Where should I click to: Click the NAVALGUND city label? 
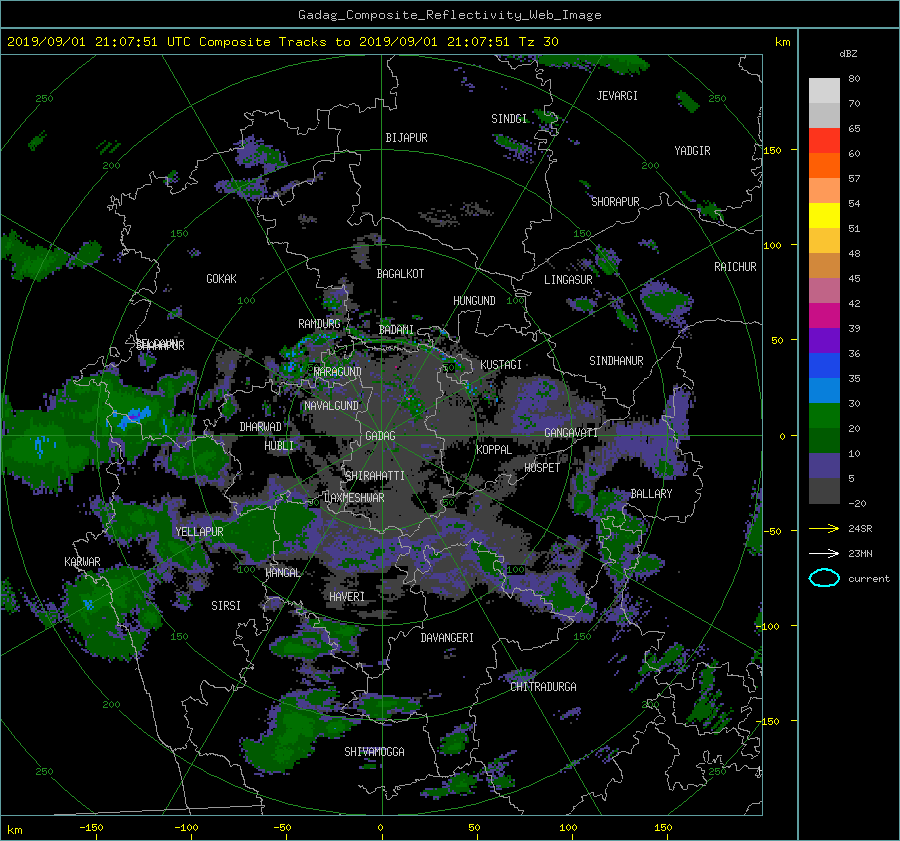pos(331,406)
